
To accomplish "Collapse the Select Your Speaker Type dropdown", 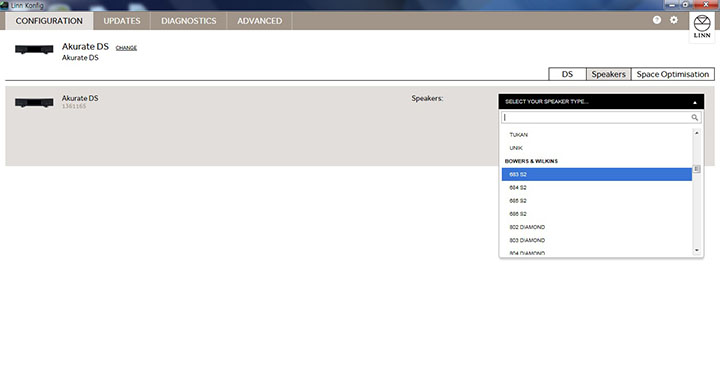I will (x=601, y=102).
